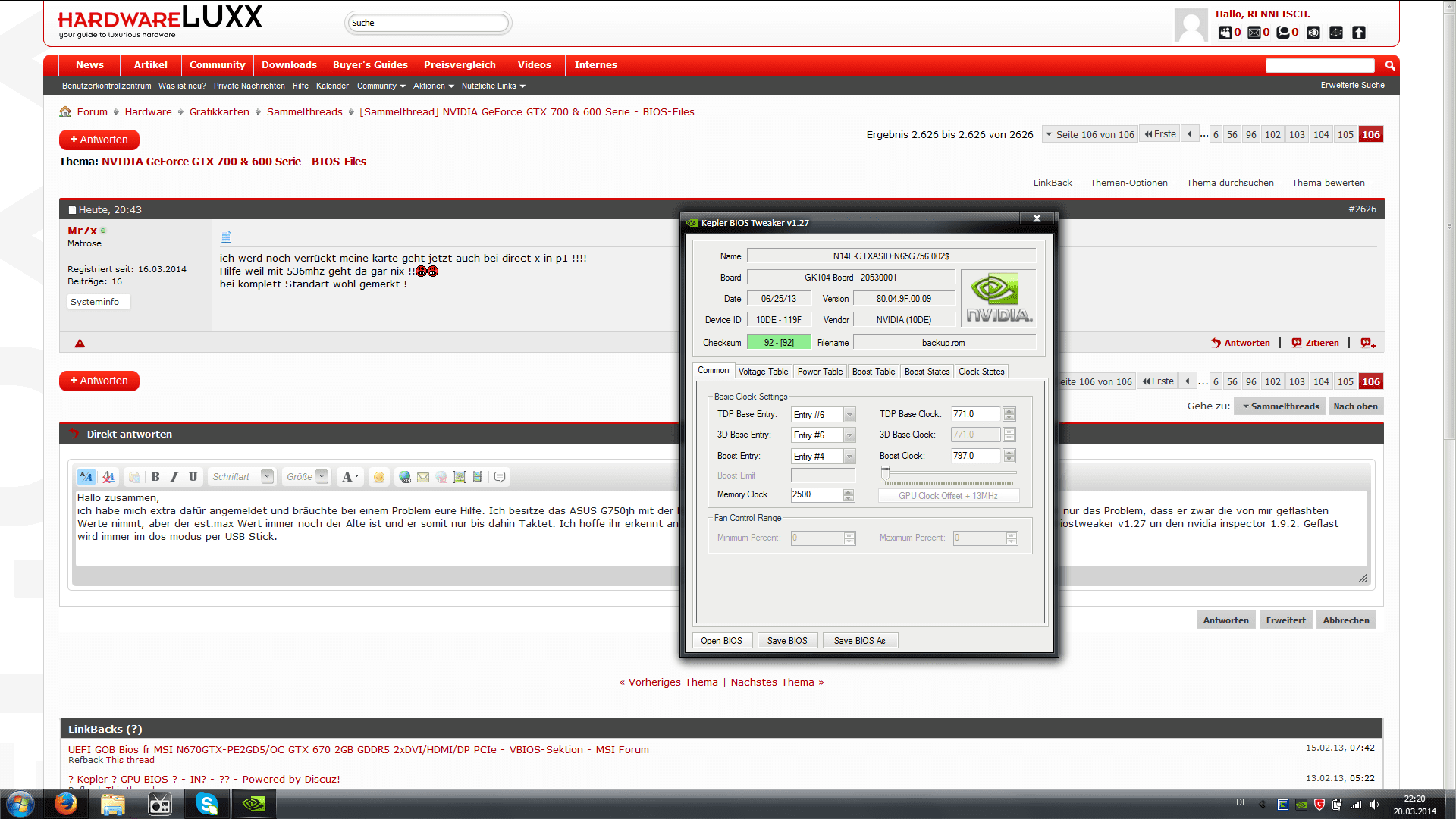Click the volume speaker tray icon
The width and height of the screenshot is (1456, 819).
(1375, 805)
